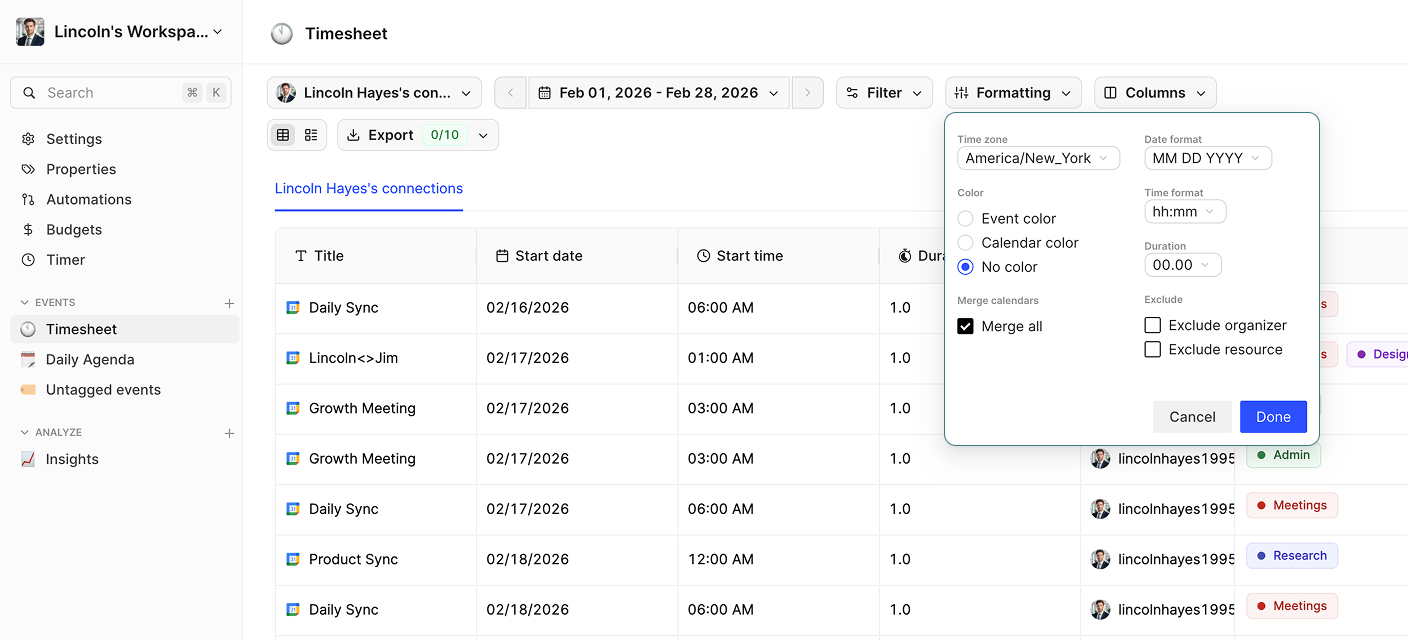
Task: Click Done in the Formatting popup
Action: click(1273, 417)
